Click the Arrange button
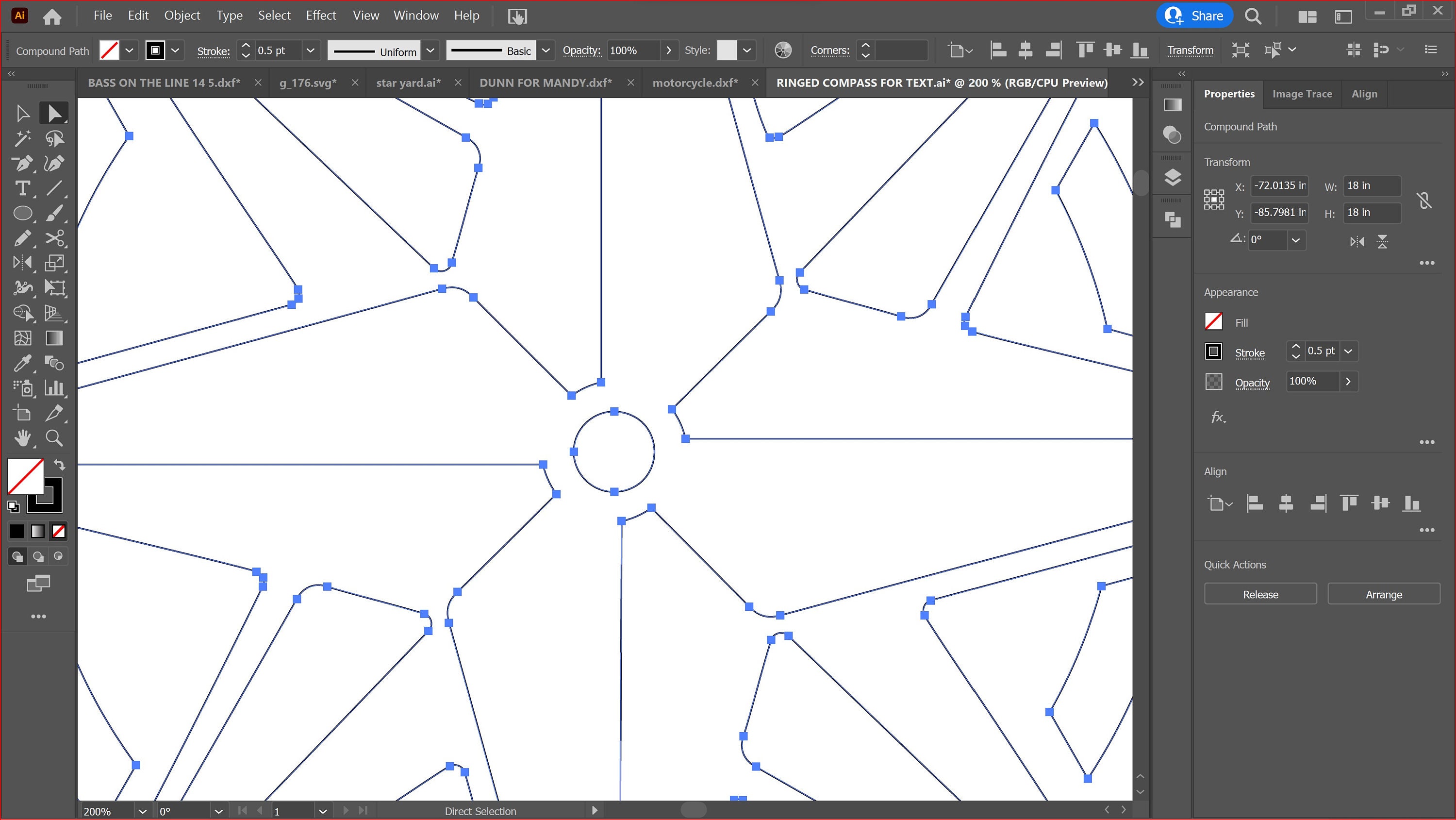The height and width of the screenshot is (820, 1456). point(1383,594)
